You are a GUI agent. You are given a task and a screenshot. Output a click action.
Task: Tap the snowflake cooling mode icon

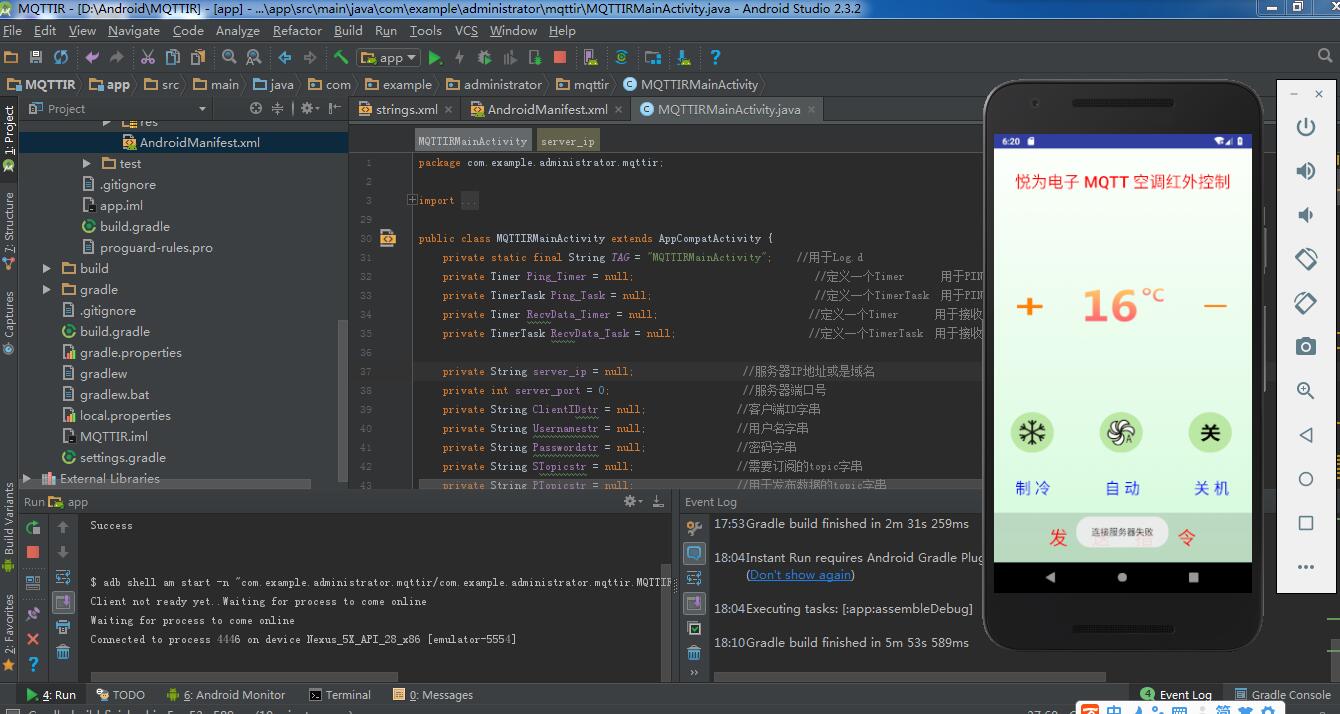pos(1032,433)
